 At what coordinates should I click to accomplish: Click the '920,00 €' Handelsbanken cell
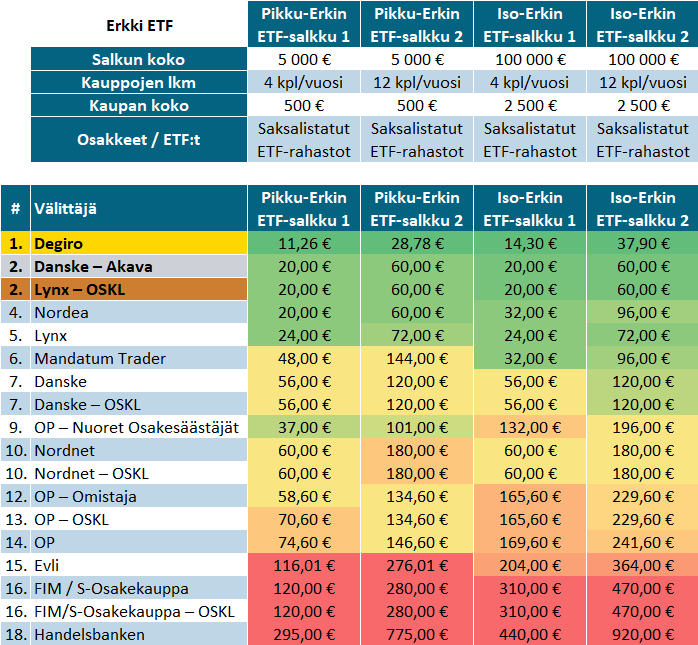point(643,634)
